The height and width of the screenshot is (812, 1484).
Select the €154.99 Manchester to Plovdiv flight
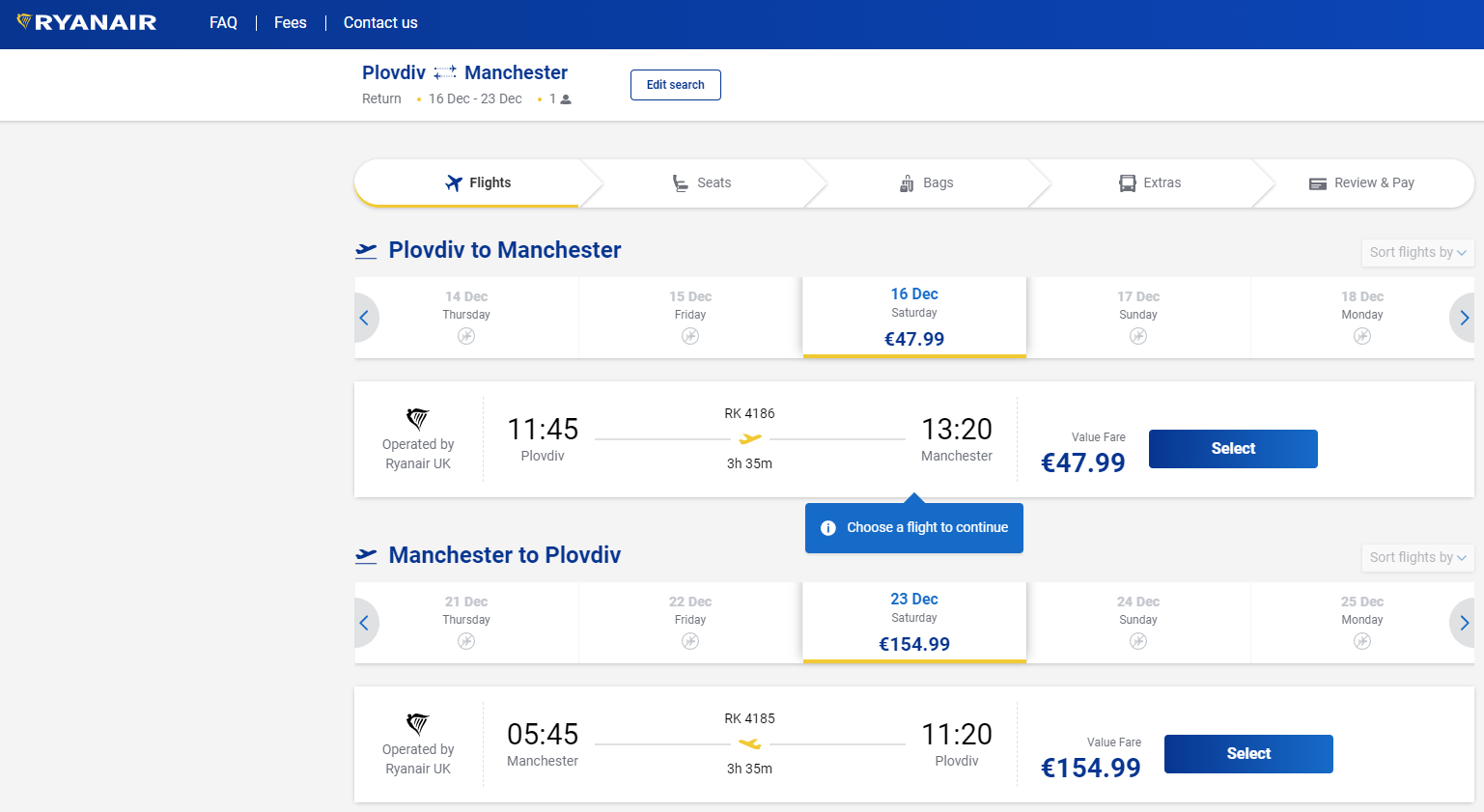[1248, 754]
